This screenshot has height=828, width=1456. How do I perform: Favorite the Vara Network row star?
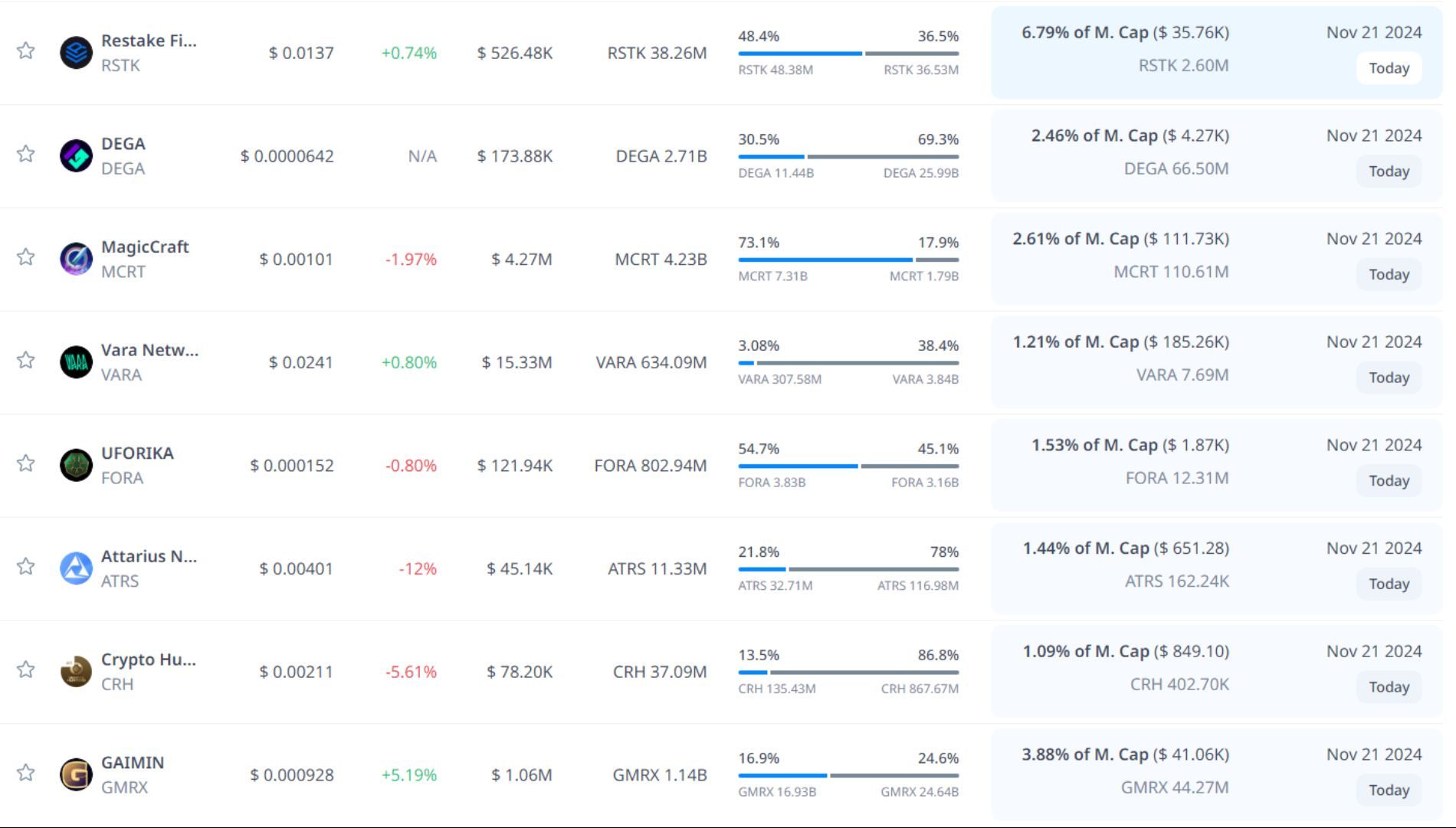tap(26, 360)
